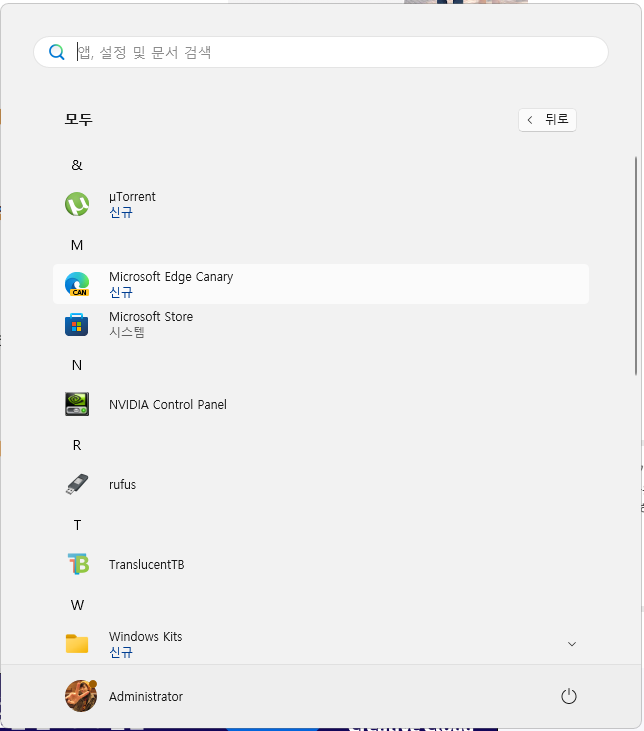Go back with the 뒤로 button
Screen dimensions: 644x731
tap(547, 120)
